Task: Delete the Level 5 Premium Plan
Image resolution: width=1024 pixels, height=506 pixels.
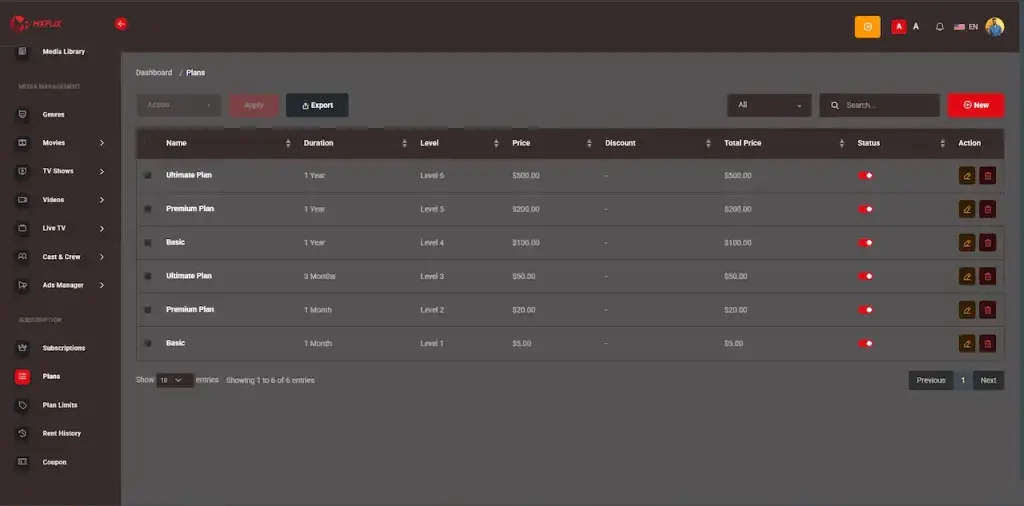Action: (987, 209)
